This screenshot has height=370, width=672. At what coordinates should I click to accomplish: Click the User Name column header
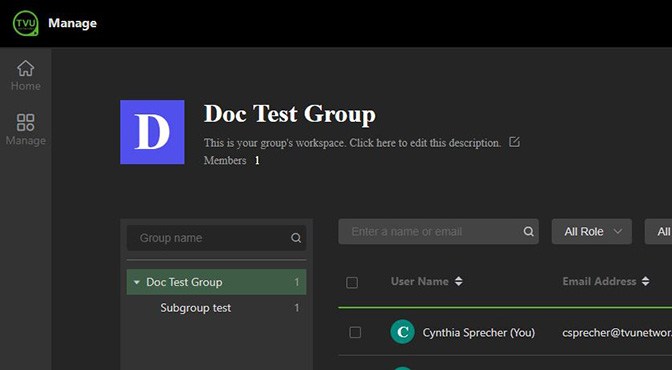(x=420, y=281)
